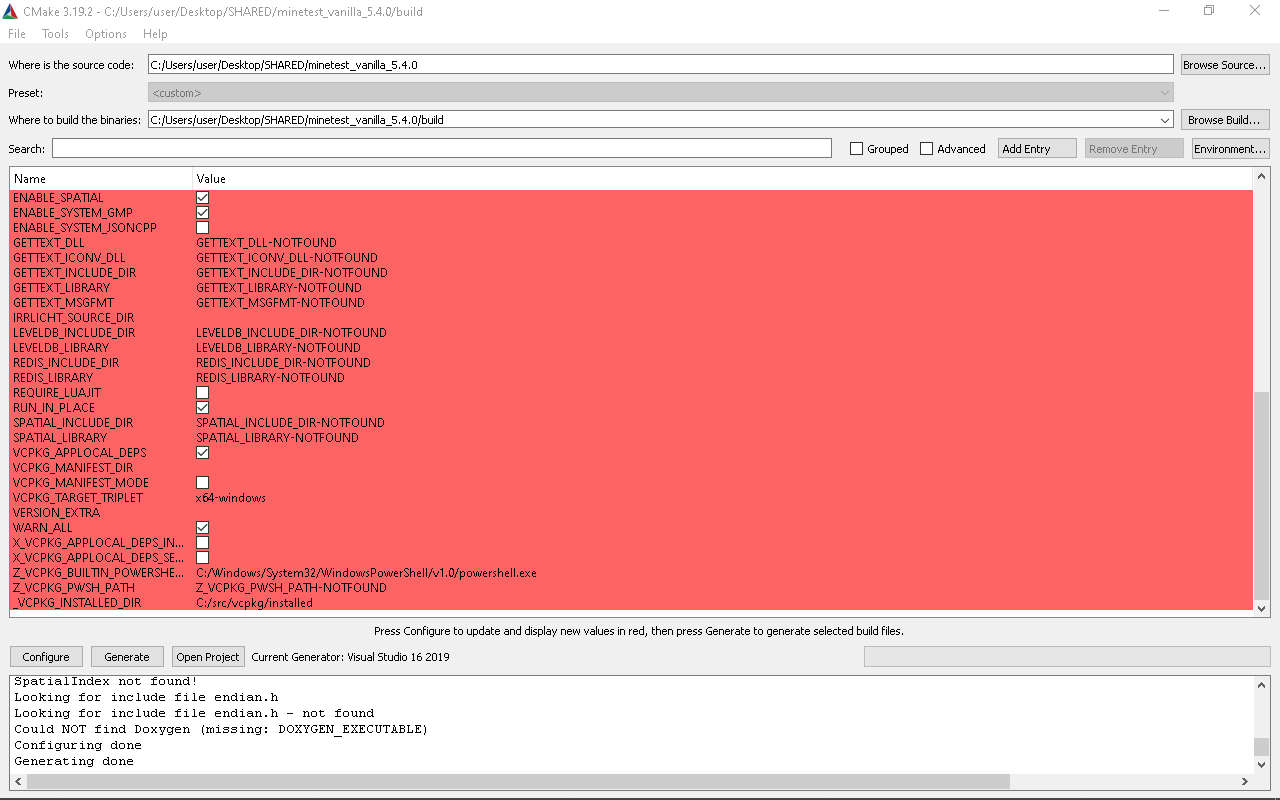The image size is (1280, 800).
Task: Click Browse Source button
Action: [x=1225, y=65]
